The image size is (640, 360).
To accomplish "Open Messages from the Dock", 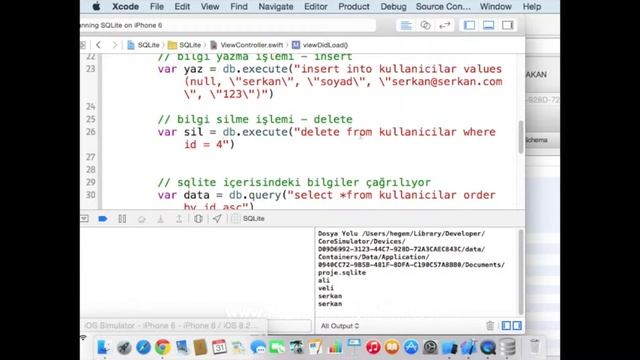I will pyautogui.click(x=258, y=347).
